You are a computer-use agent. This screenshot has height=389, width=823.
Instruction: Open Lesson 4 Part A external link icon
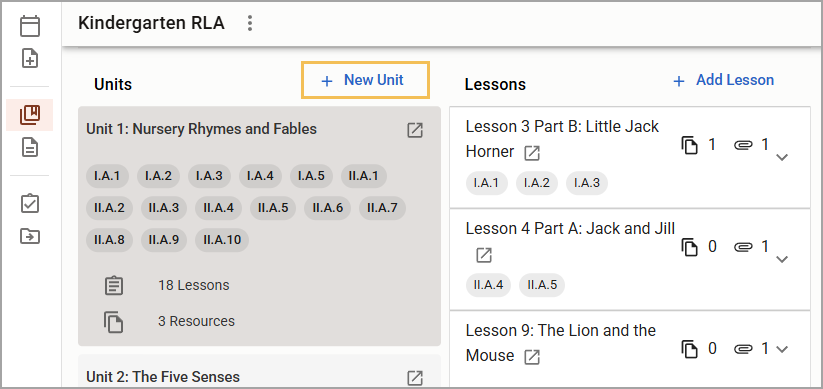(484, 256)
